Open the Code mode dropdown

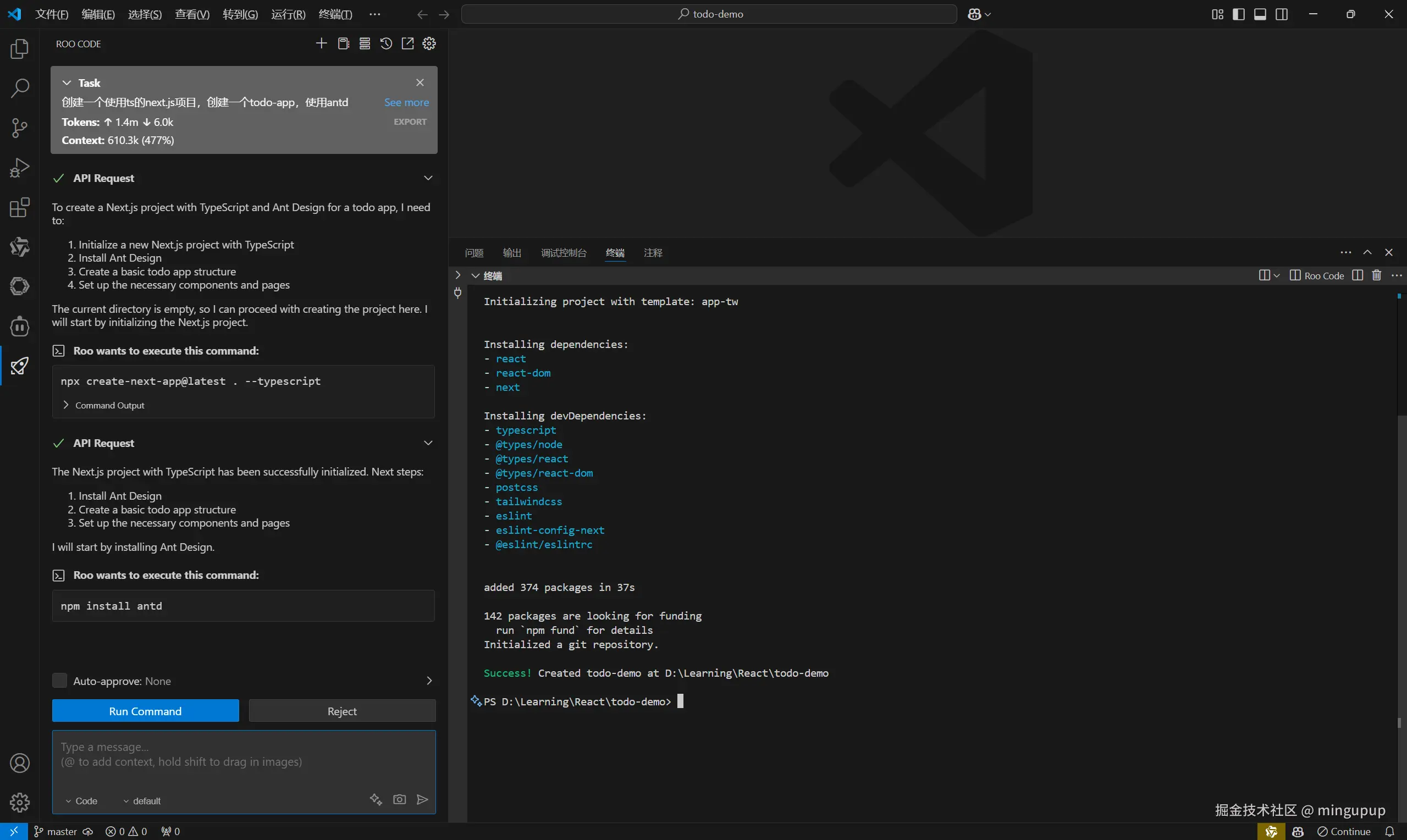81,801
